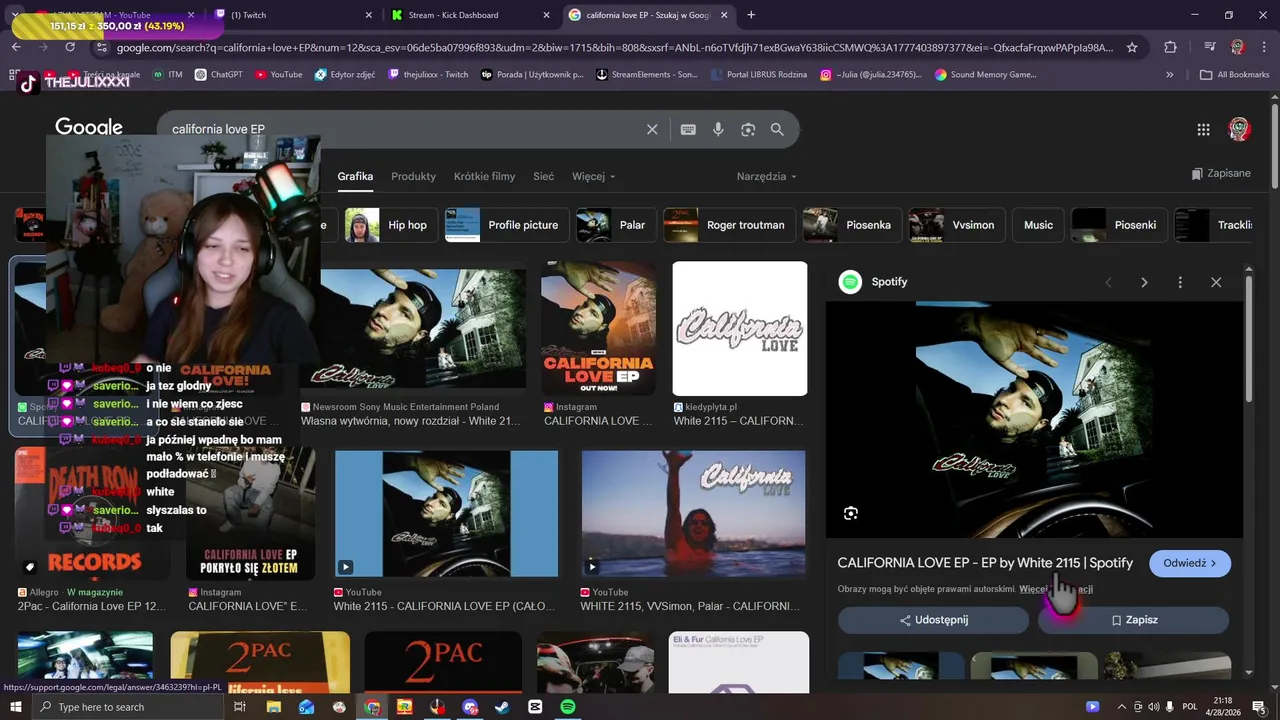
Task: Select the Profile picture filter chip
Action: (x=507, y=225)
